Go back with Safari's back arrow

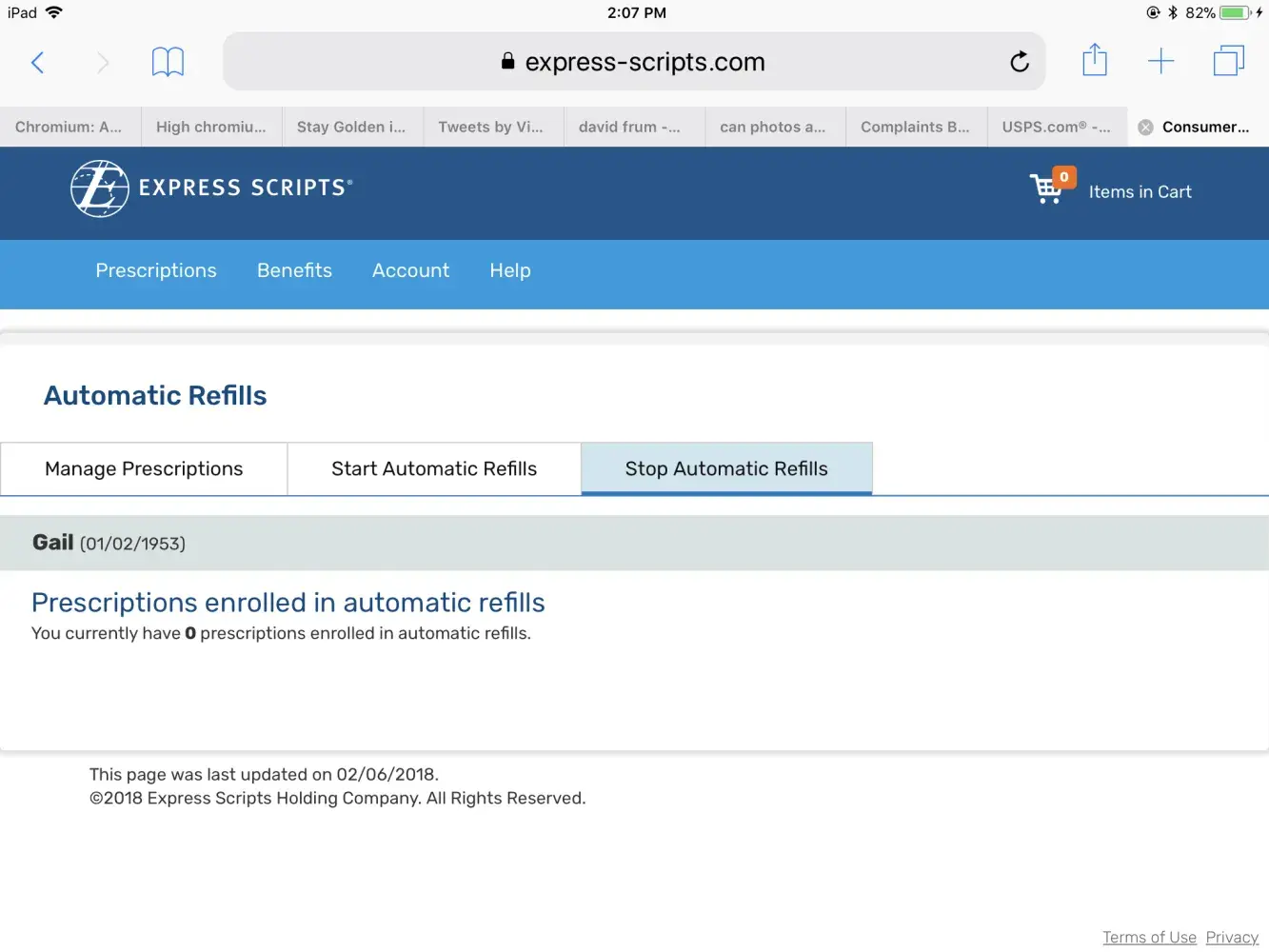tap(38, 63)
